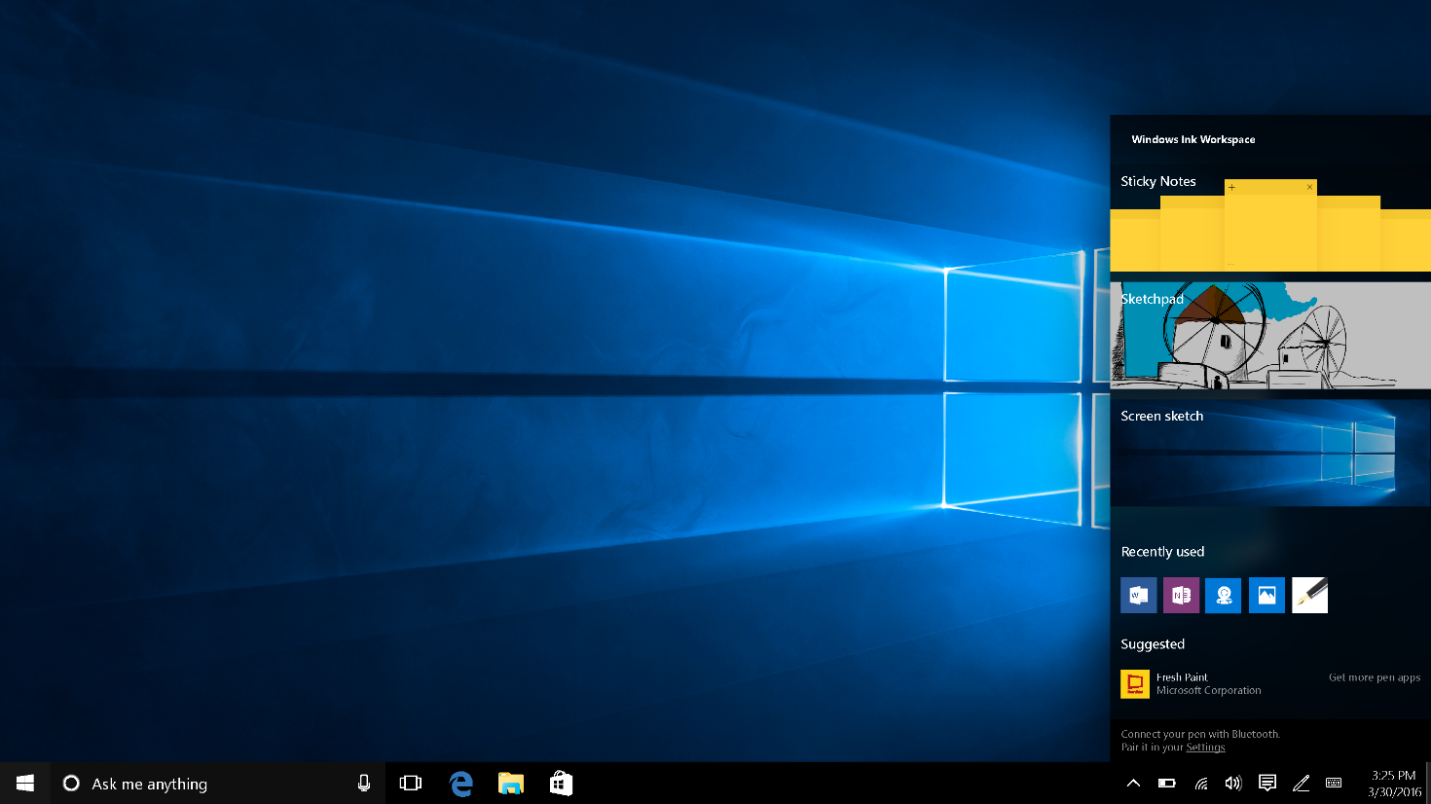Toggle the Wi-Fi network status icon
Screen dimensions: 1431x804
1200,783
